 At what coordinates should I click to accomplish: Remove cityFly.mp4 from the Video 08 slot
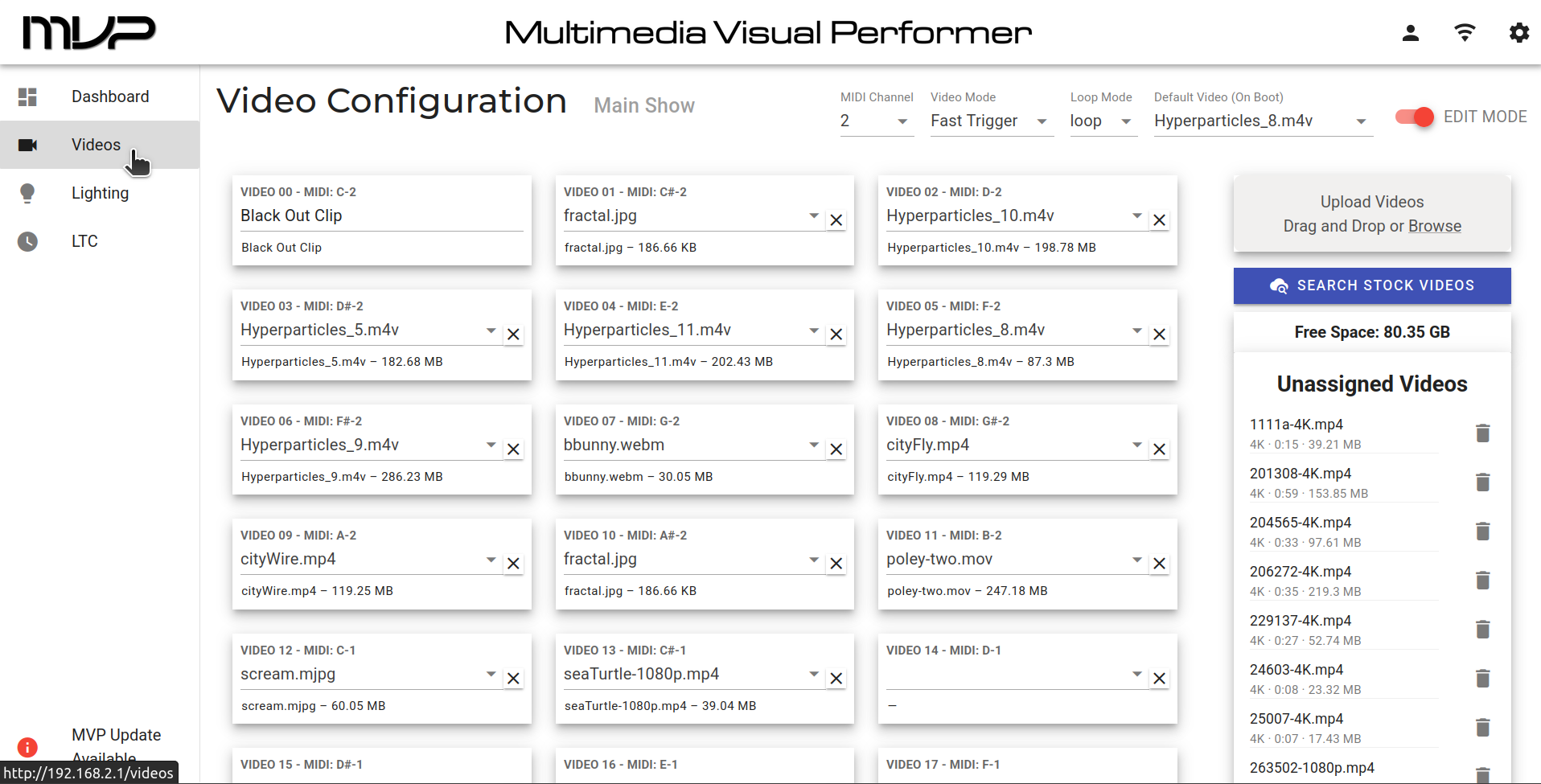point(1159,449)
